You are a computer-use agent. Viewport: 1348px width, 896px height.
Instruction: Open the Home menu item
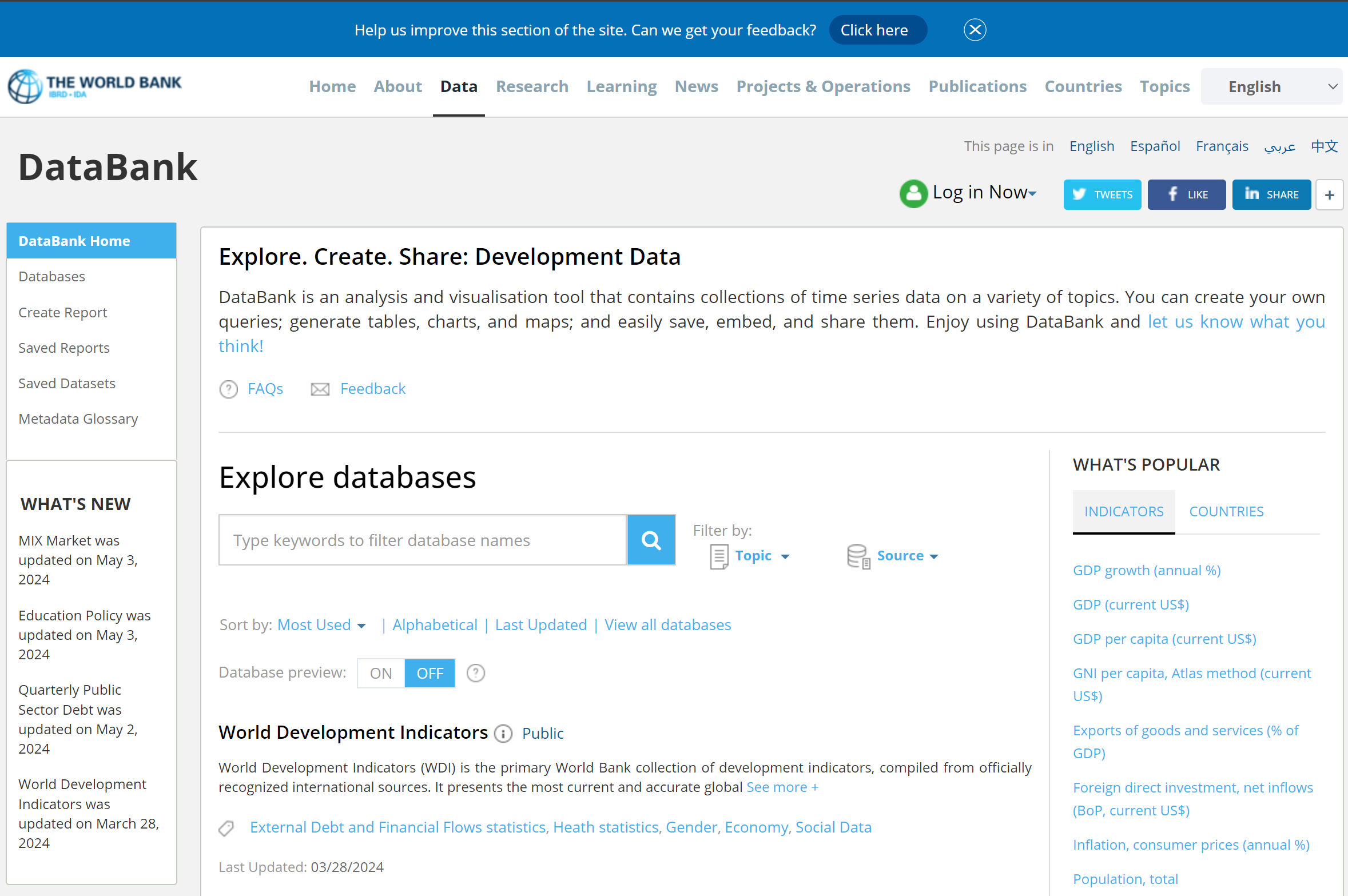click(332, 86)
